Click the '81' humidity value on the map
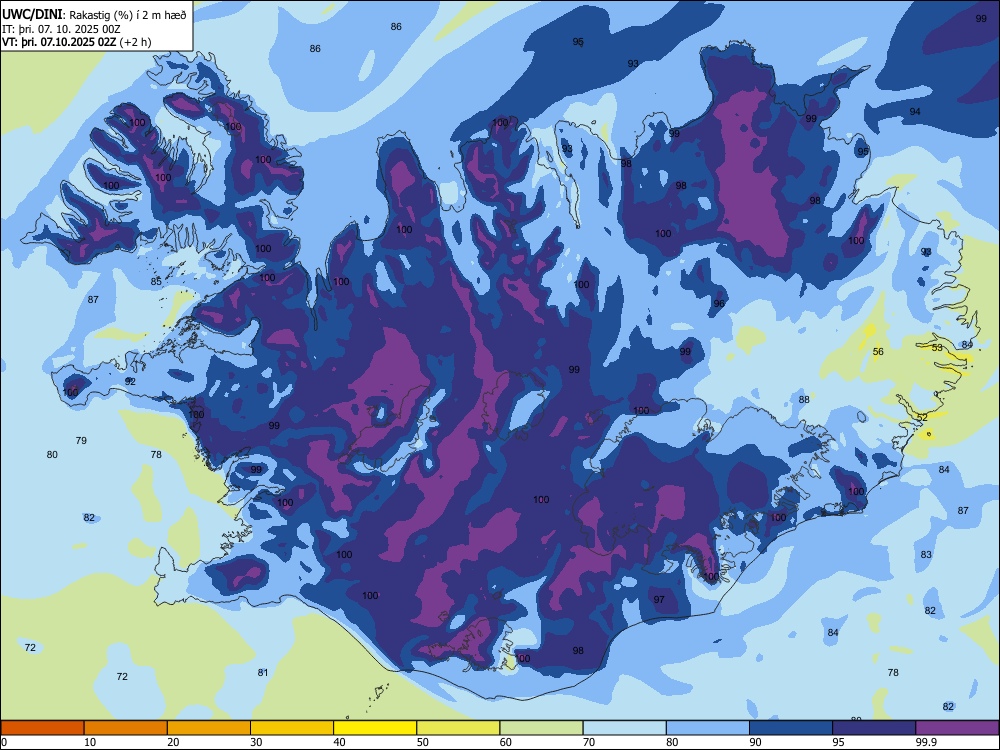 pyautogui.click(x=263, y=673)
